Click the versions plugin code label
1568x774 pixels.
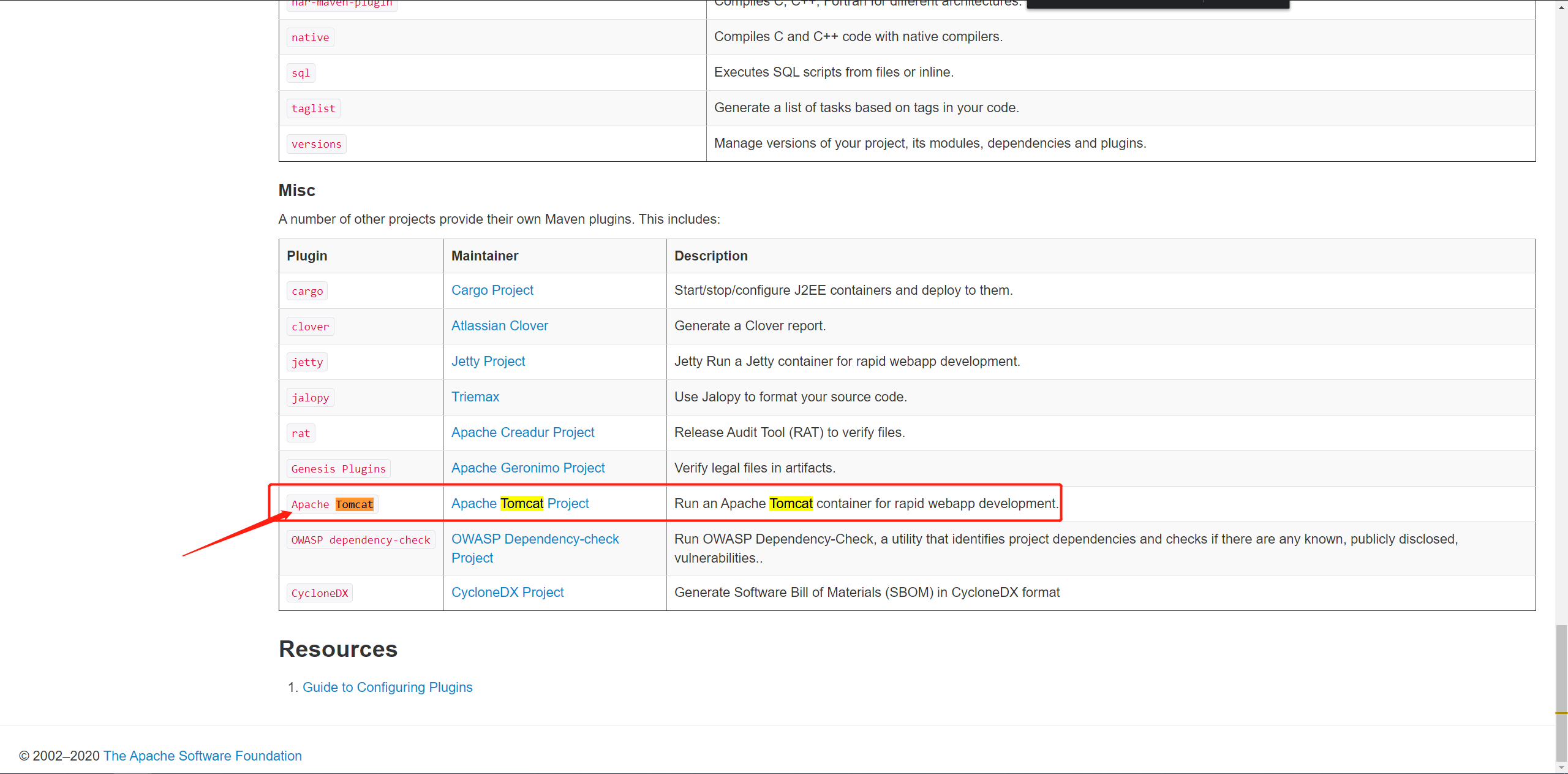coord(316,144)
